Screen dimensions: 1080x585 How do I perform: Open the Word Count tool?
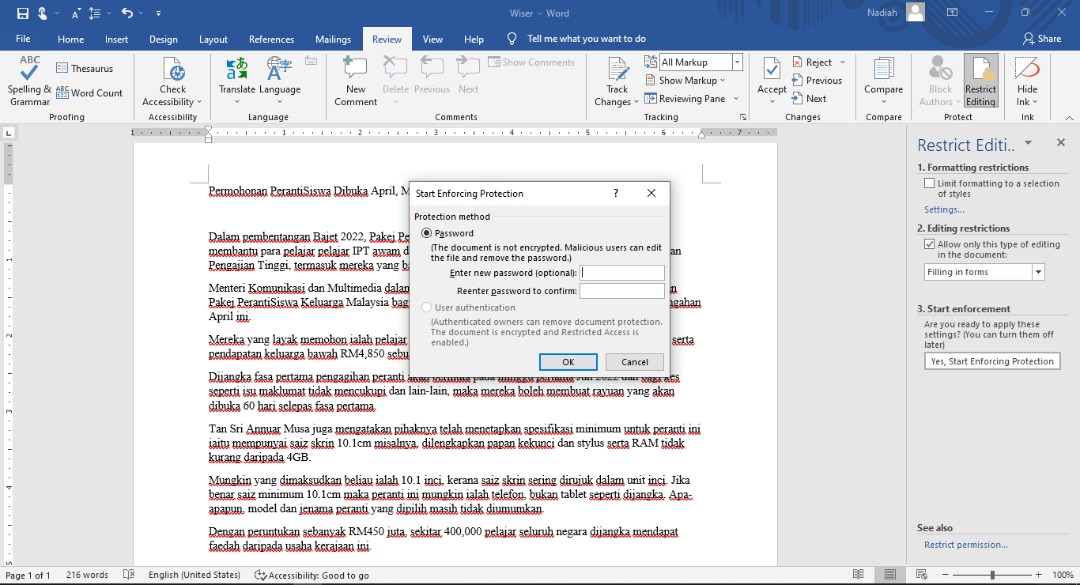point(90,93)
